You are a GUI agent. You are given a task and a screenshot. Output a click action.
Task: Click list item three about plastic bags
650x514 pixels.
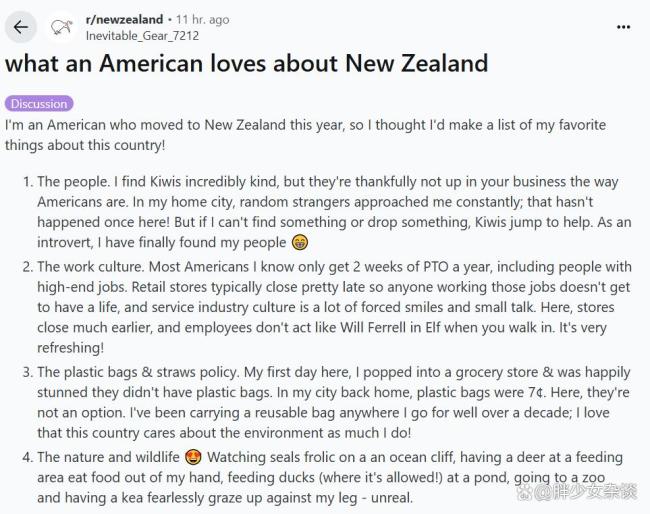(327, 402)
